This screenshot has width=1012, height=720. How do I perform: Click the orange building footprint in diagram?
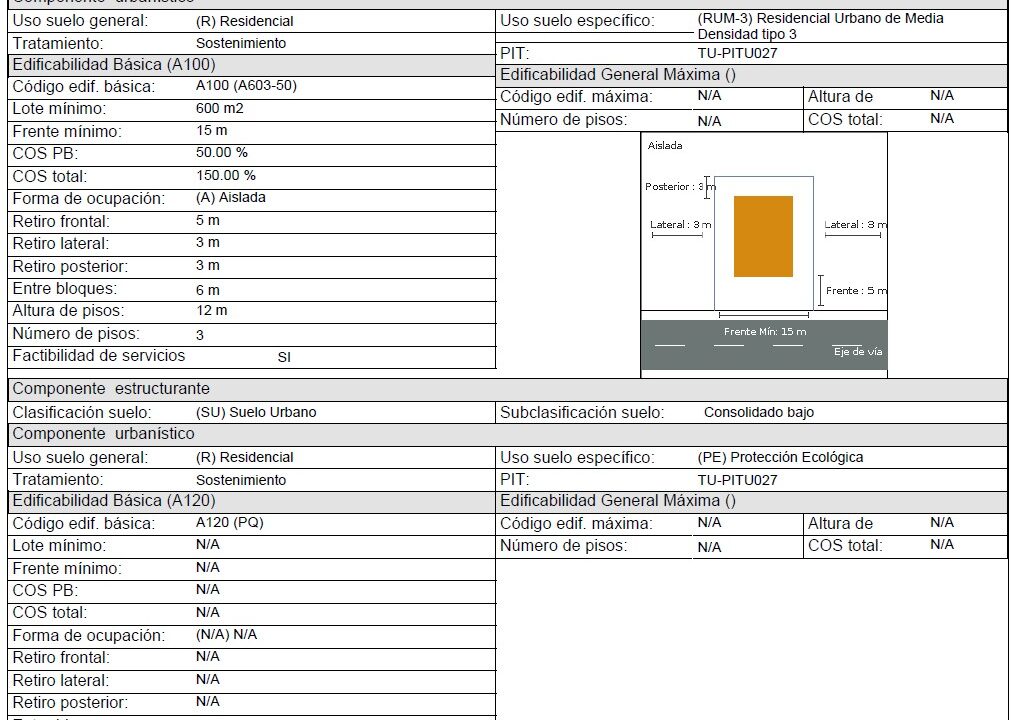763,237
